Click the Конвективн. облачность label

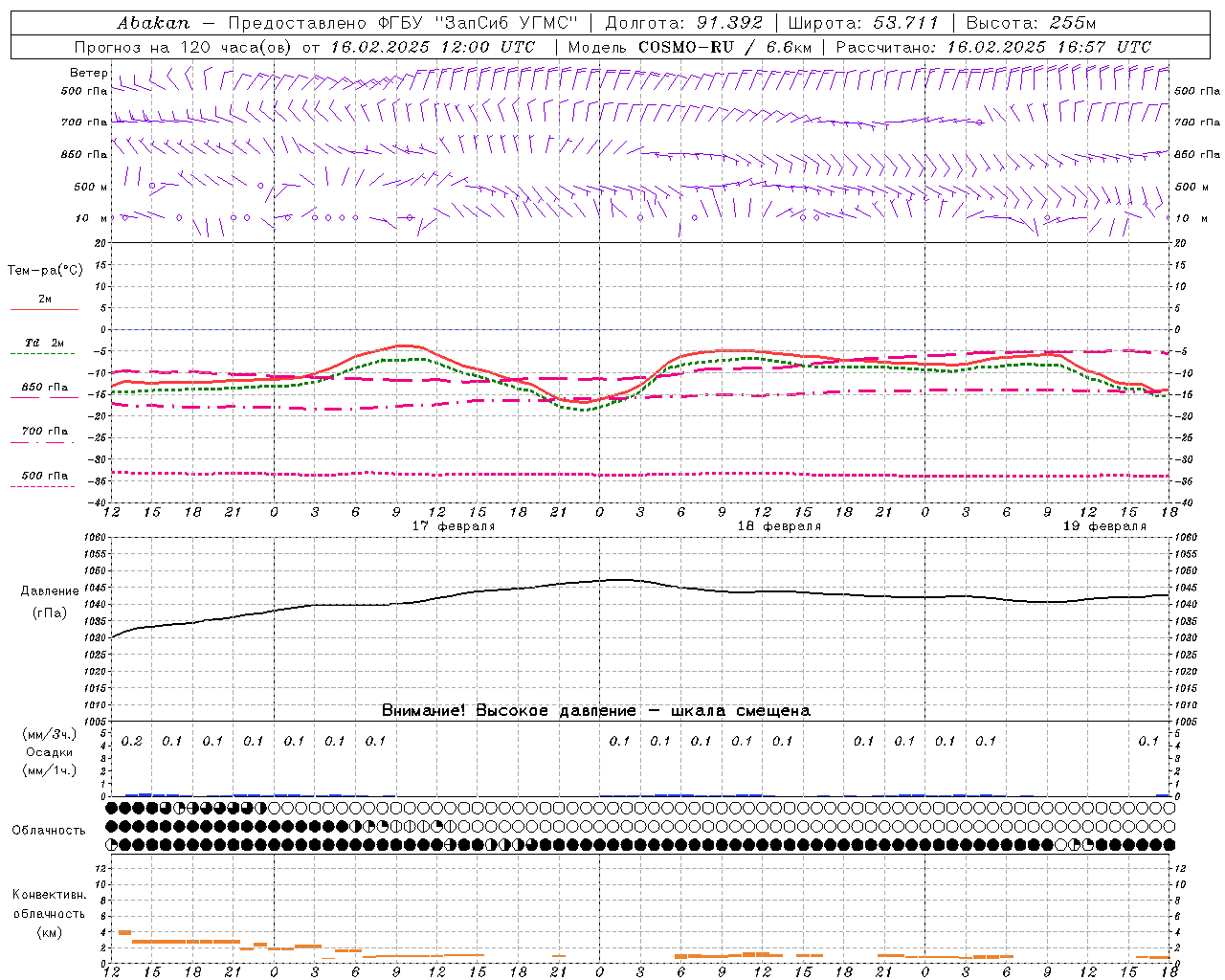[50, 903]
